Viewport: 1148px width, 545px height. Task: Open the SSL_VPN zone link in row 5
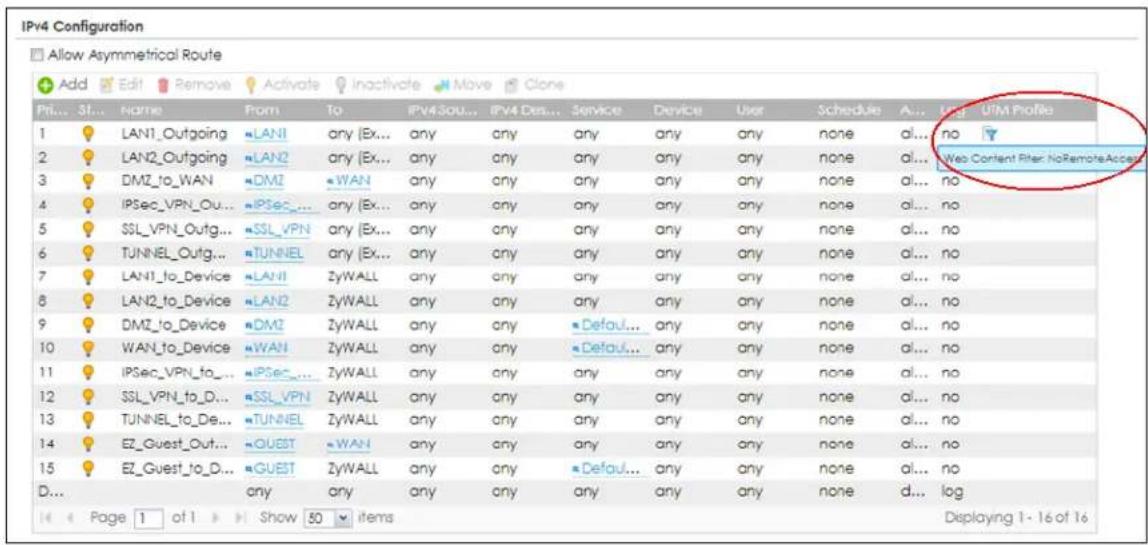tap(278, 228)
